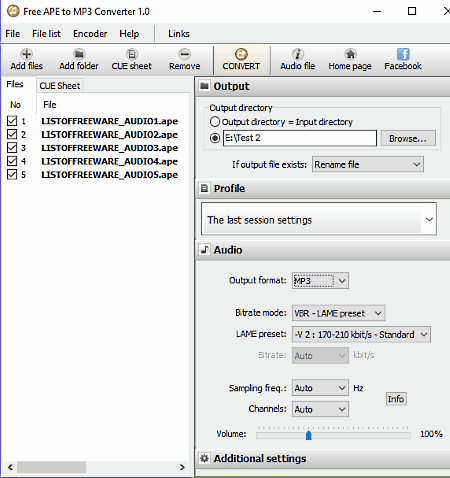
Task: Open the If output file exists dropdown
Action: 368,164
